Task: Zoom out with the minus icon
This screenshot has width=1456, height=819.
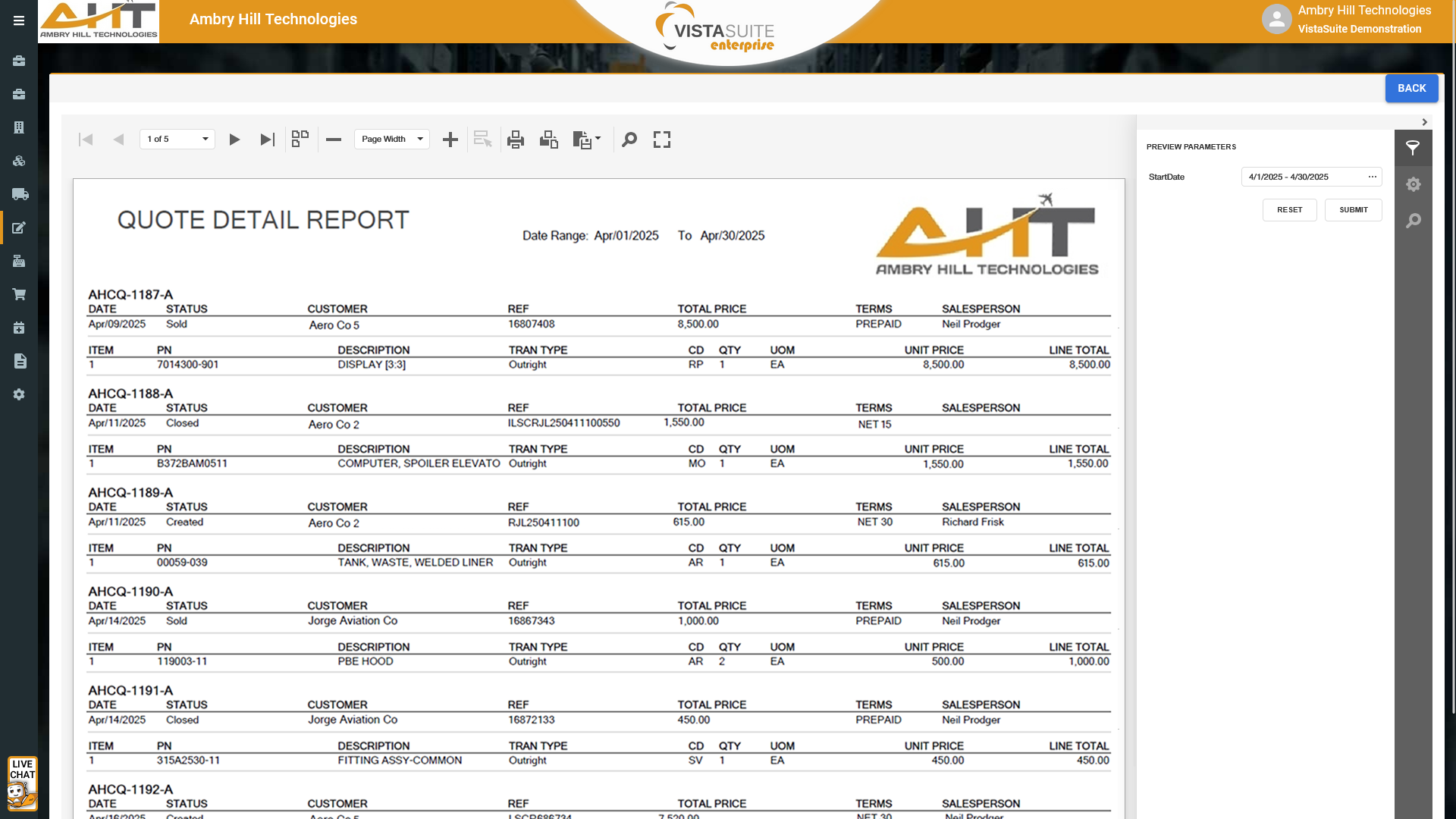Action: 334,140
